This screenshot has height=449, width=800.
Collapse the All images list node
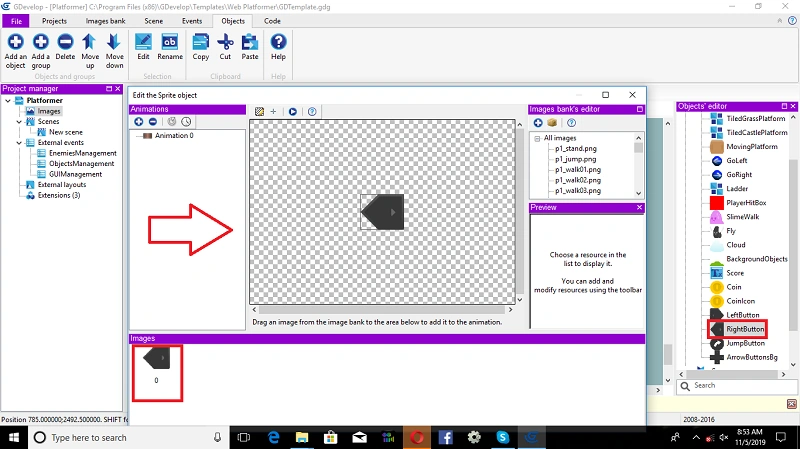click(x=537, y=138)
